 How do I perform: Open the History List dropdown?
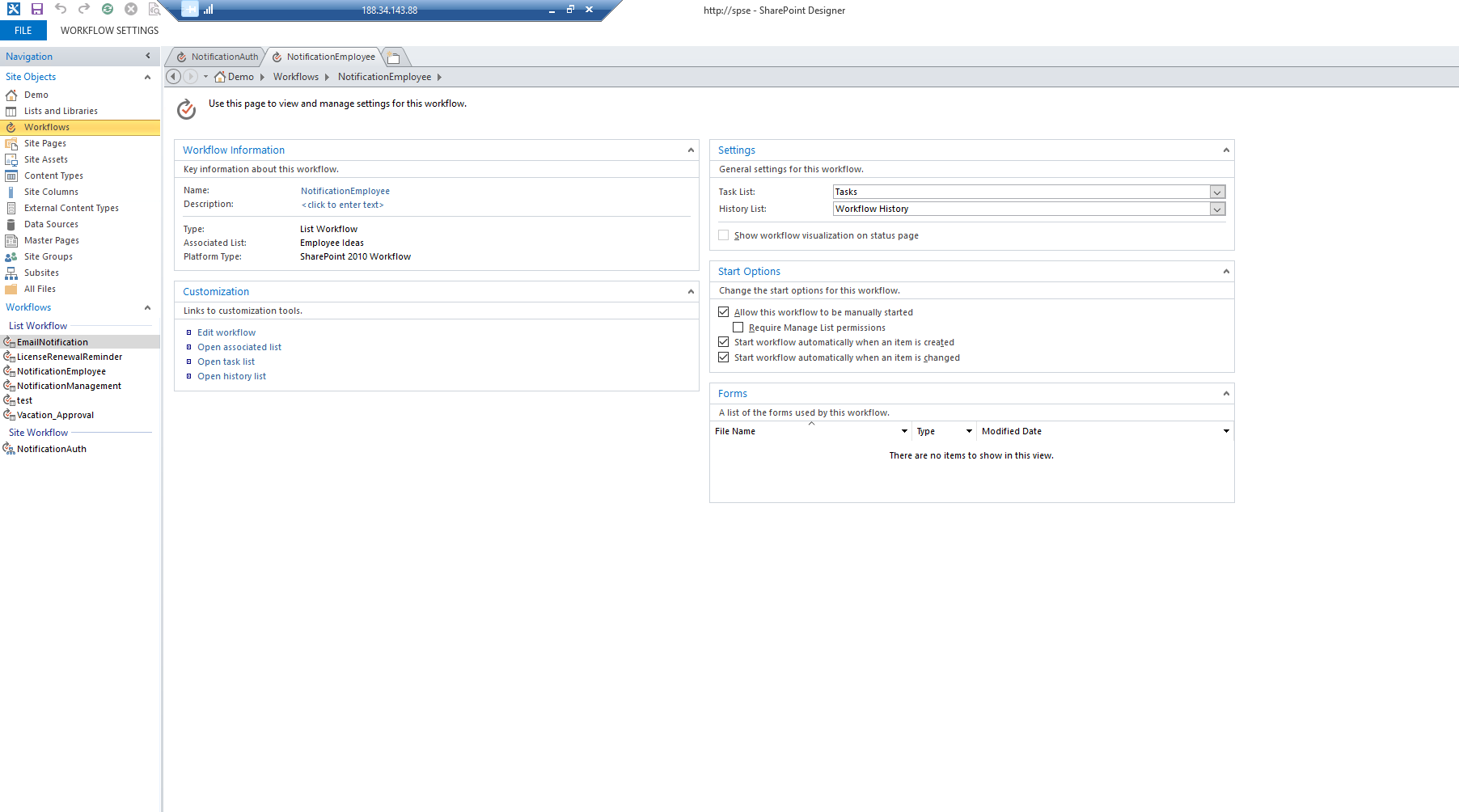coord(1217,209)
